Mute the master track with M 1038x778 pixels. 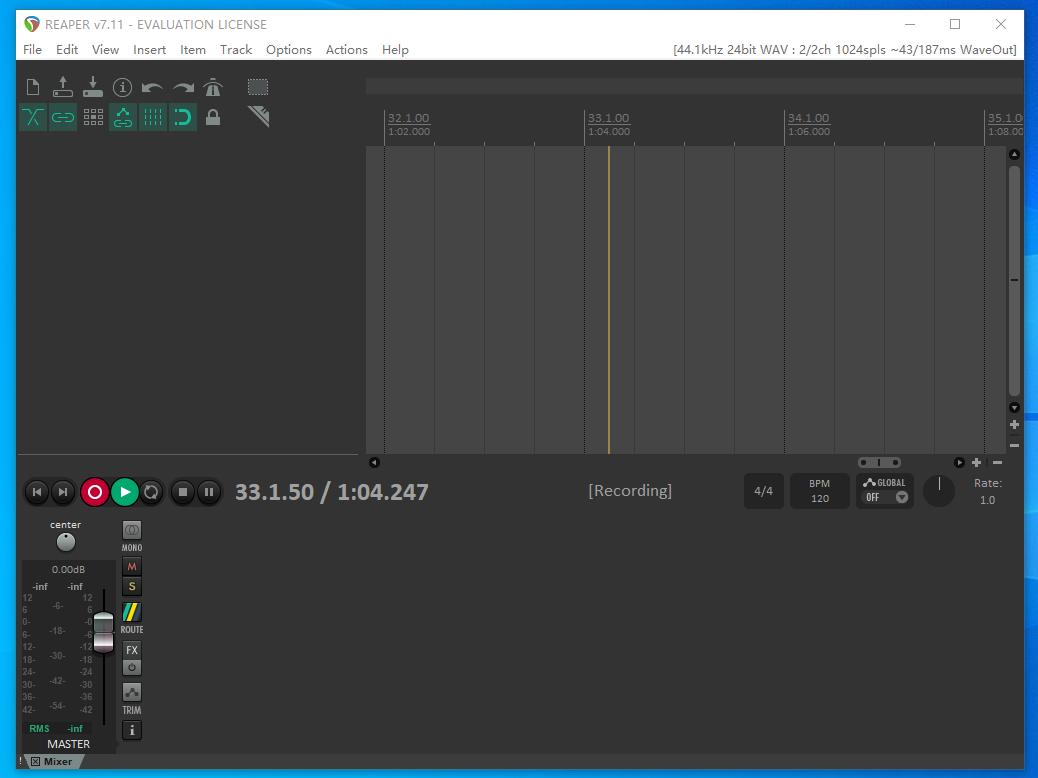coord(131,567)
